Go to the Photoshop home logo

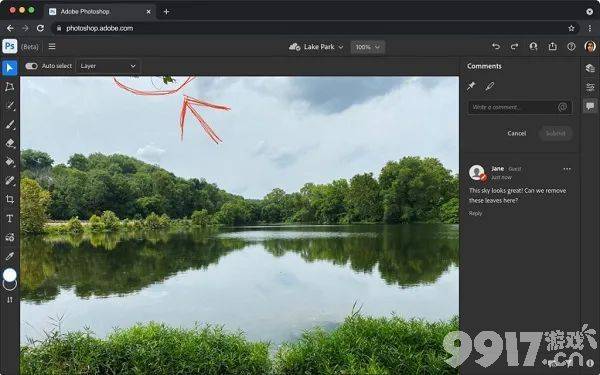10,46
